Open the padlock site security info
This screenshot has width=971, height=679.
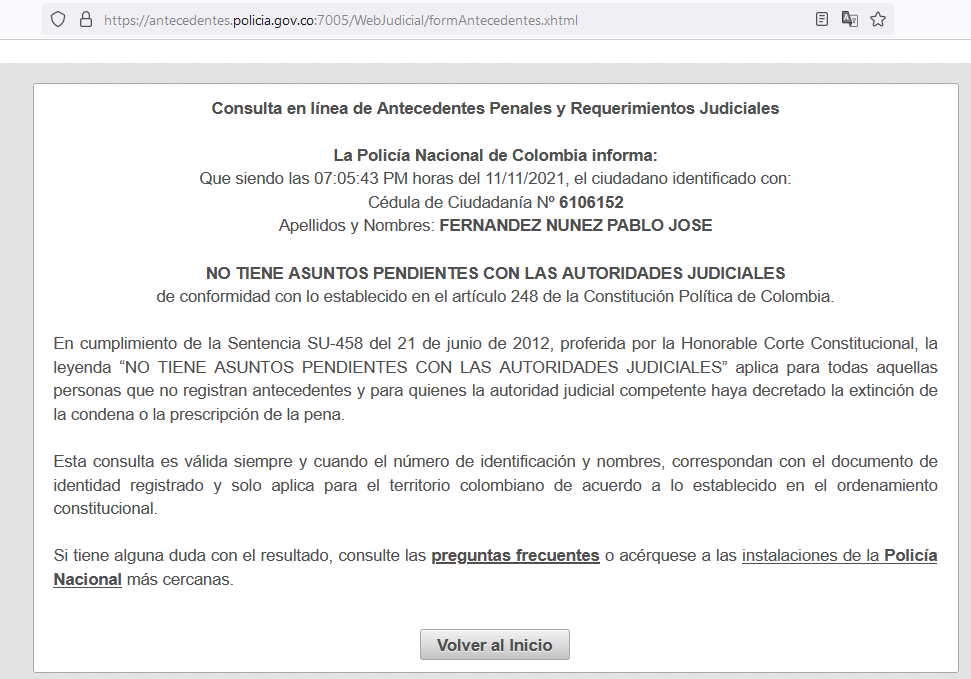[85, 19]
